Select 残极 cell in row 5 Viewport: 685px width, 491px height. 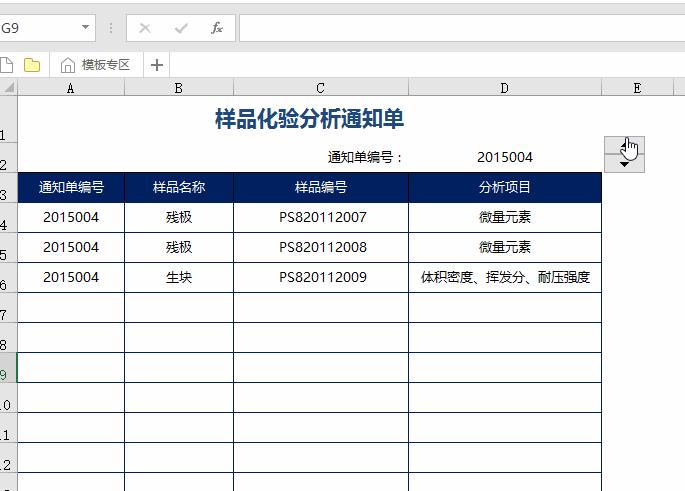[179, 247]
